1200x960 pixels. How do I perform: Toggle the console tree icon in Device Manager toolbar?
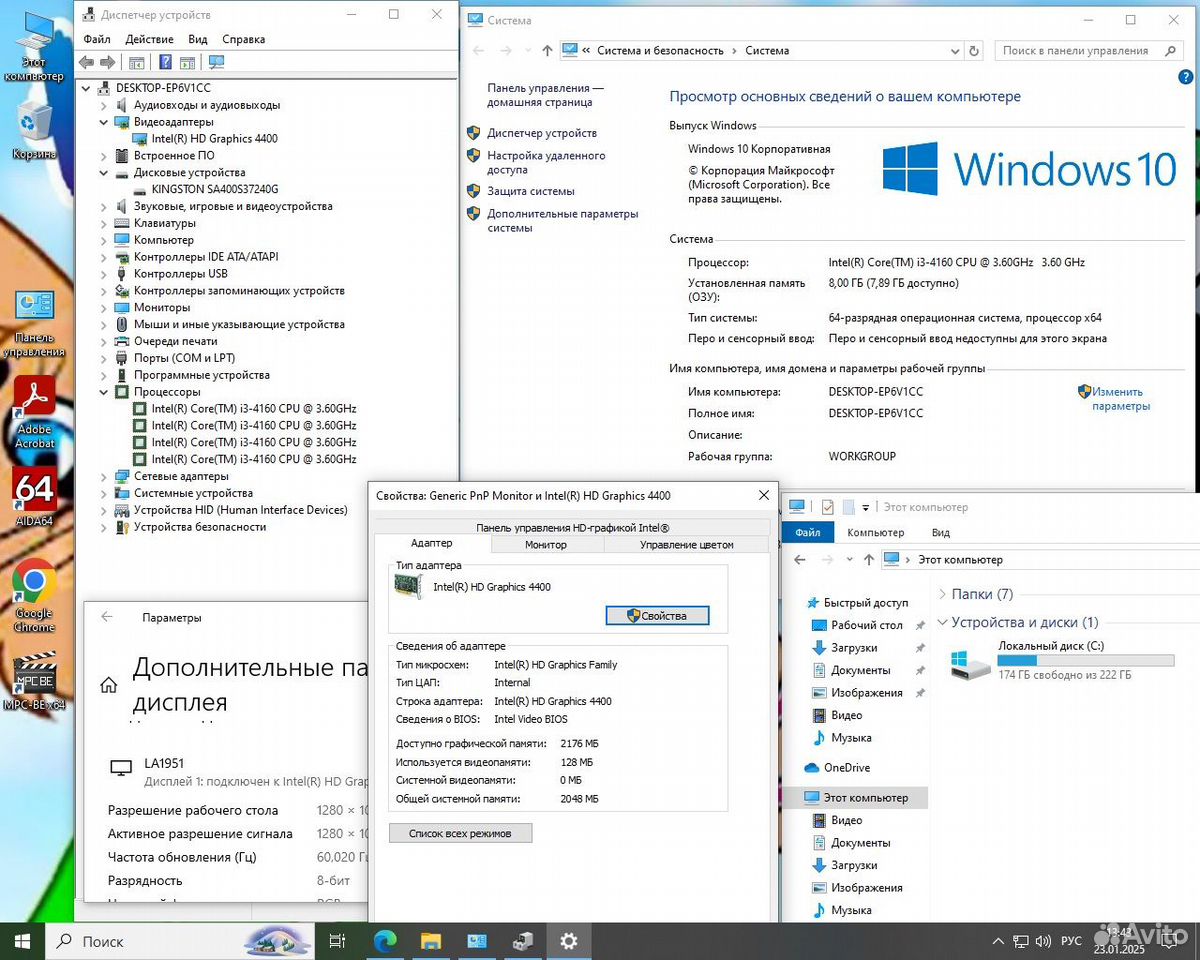pyautogui.click(x=137, y=62)
